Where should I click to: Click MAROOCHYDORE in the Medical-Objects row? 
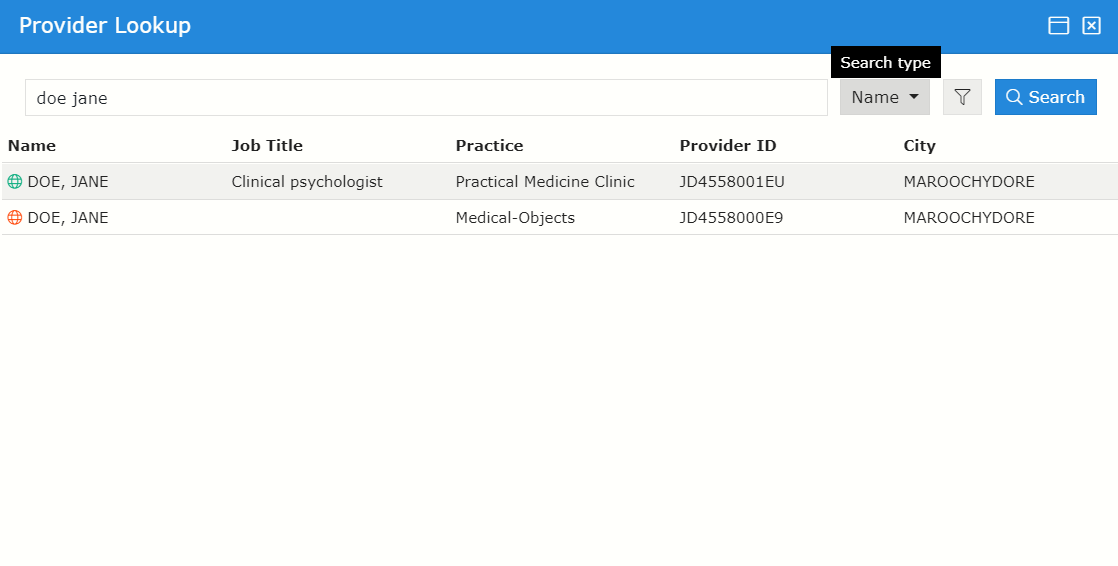coord(968,218)
